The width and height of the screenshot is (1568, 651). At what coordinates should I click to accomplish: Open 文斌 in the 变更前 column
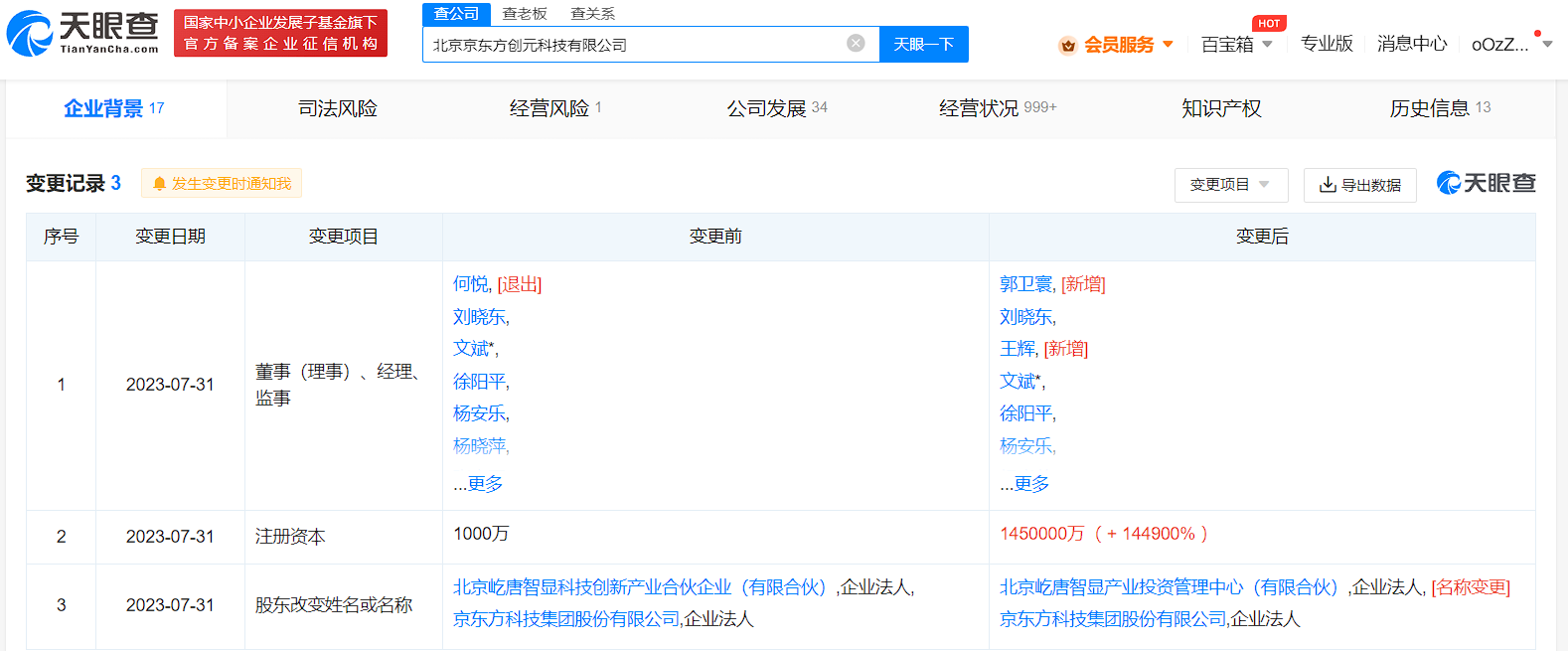471,349
